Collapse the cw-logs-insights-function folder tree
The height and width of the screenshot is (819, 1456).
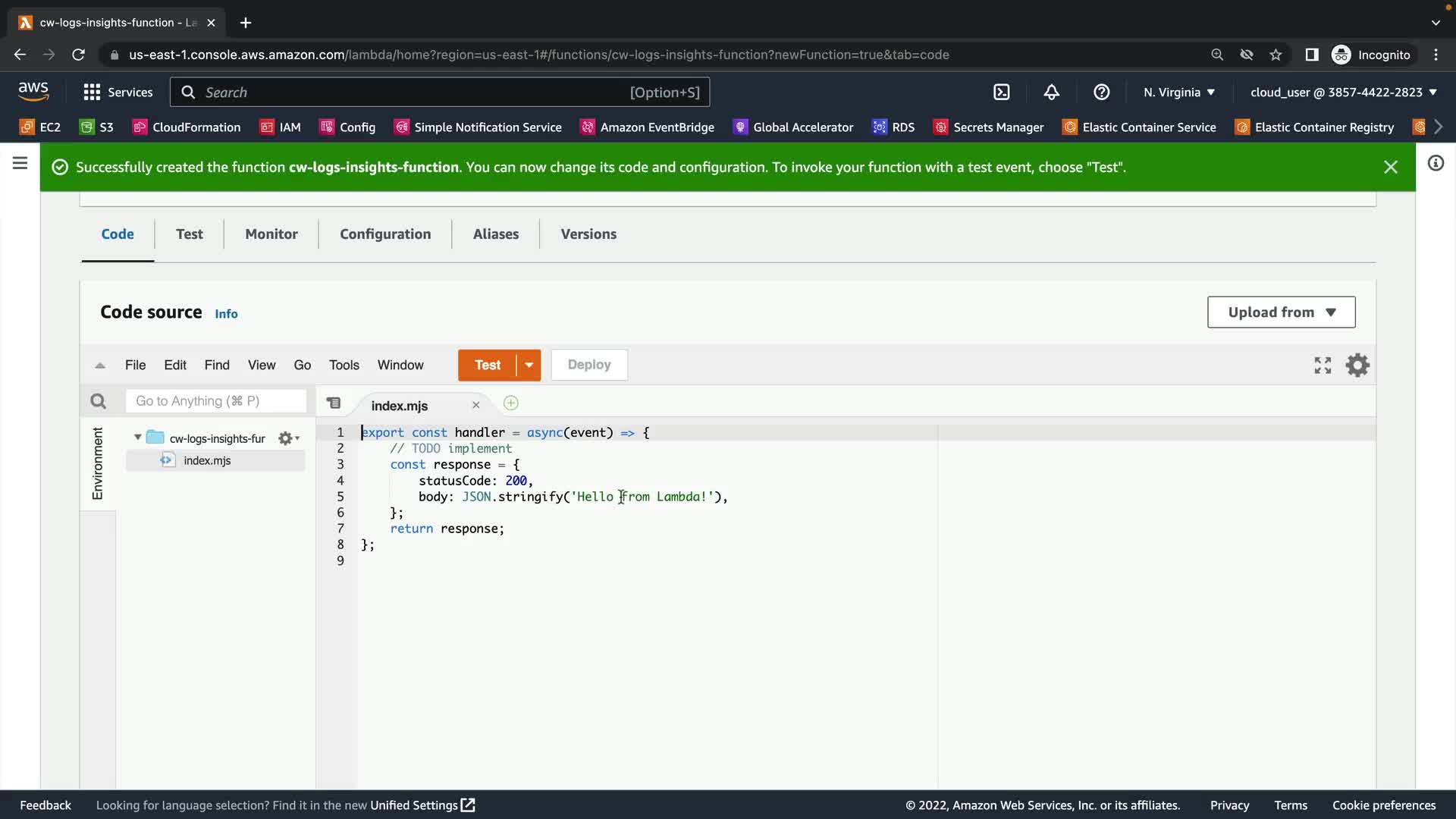(x=137, y=438)
